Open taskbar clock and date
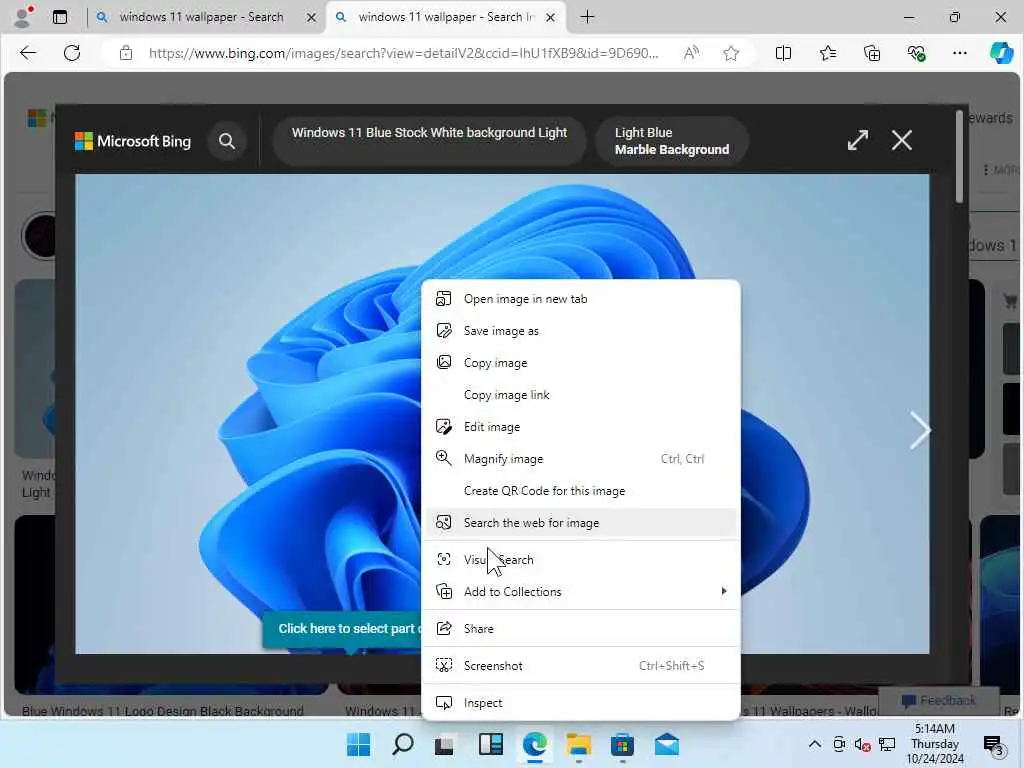This screenshot has width=1024, height=768. [935, 744]
